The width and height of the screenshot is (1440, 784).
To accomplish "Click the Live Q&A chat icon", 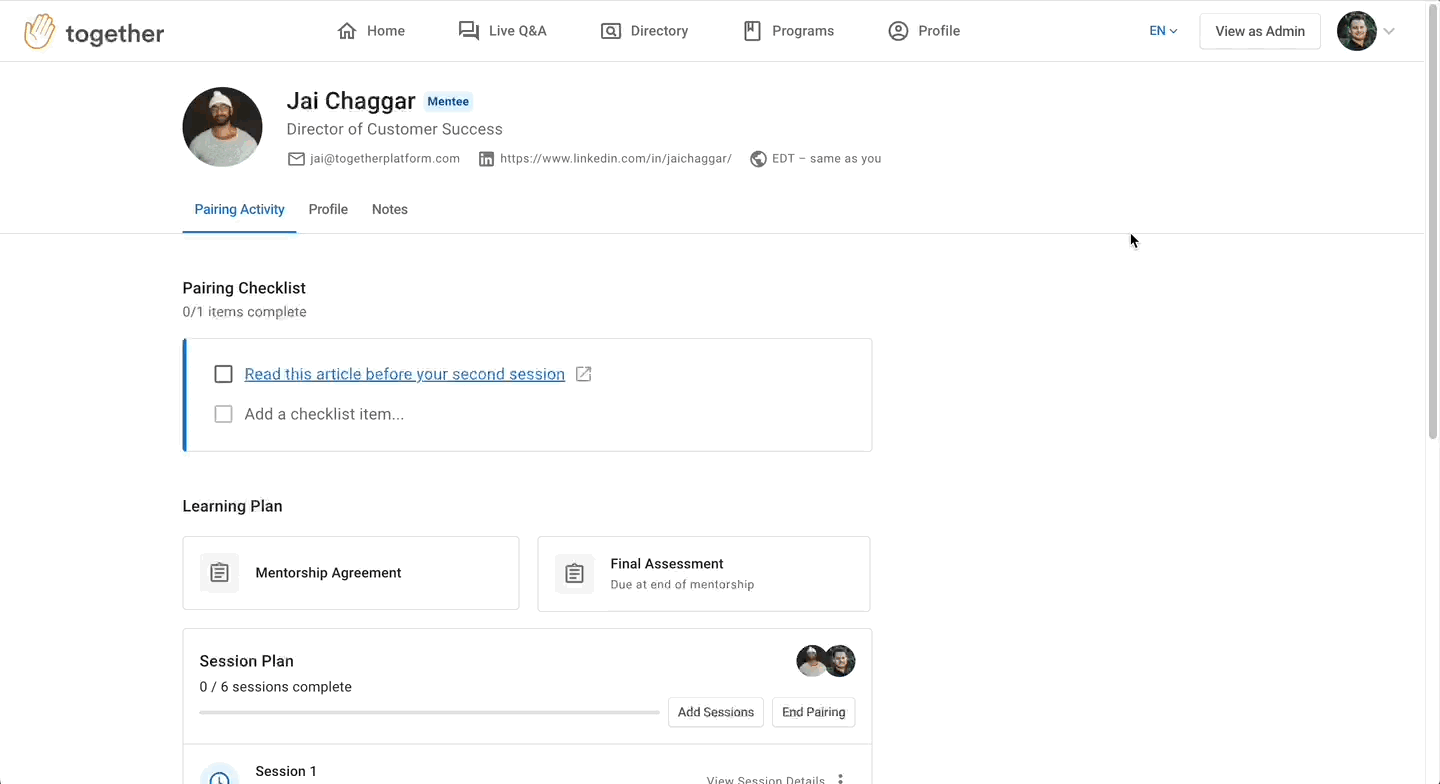I will [x=469, y=31].
